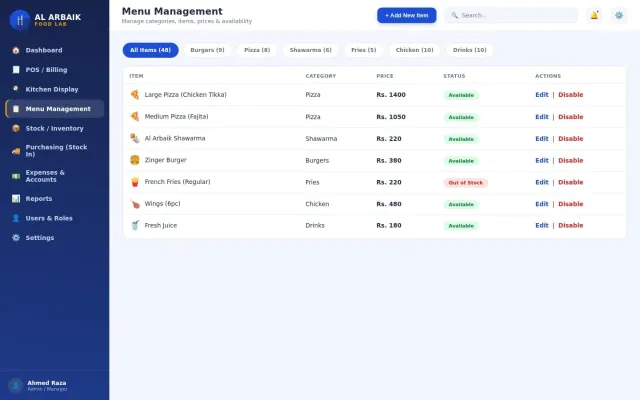
Task: Click the house icon next to Dashboard
Action: pyautogui.click(x=16, y=50)
